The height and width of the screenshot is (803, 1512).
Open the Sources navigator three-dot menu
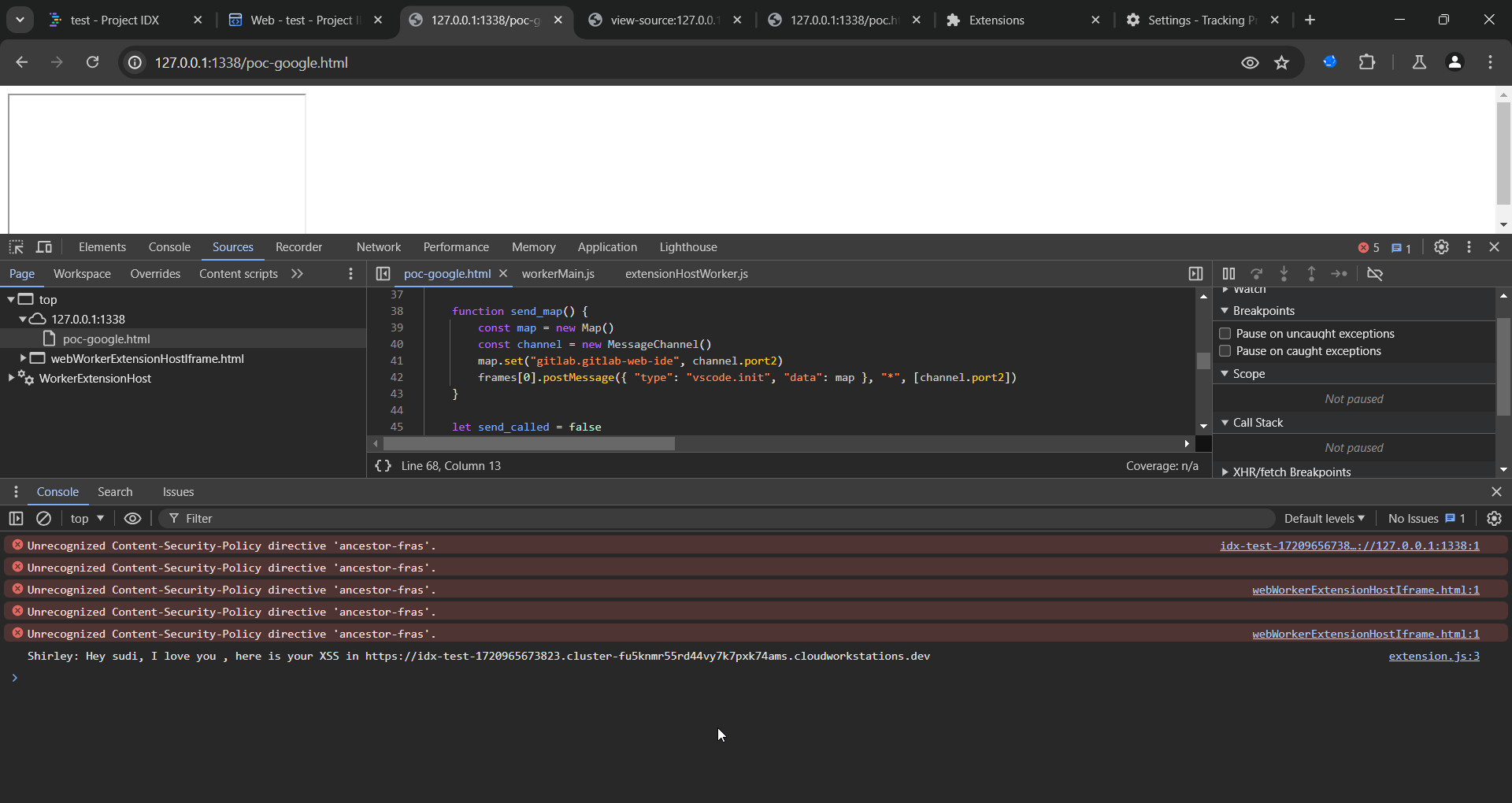coord(351,274)
